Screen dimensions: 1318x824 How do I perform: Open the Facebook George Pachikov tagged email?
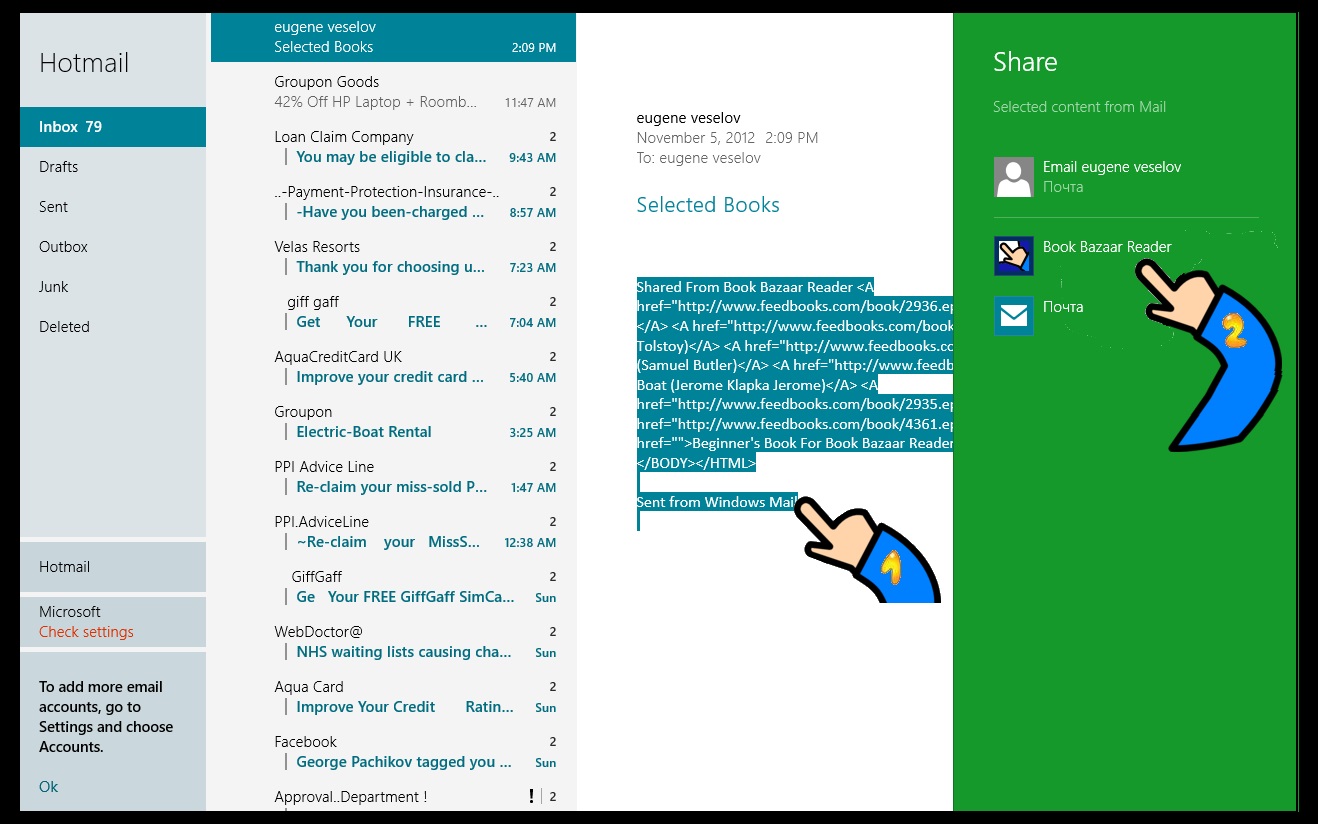(393, 752)
